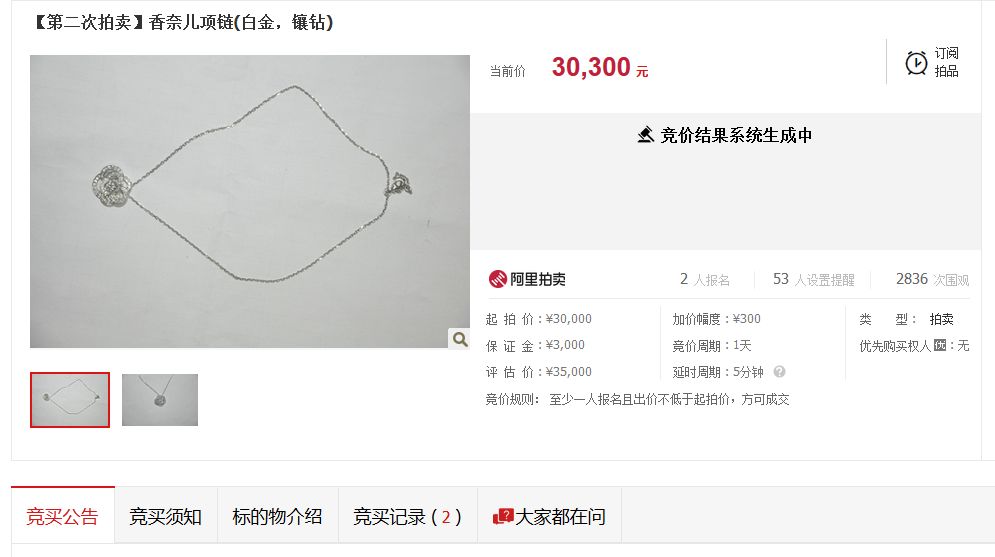Click the 优 badge beside 优先购买权人
The image size is (995, 557).
940,345
